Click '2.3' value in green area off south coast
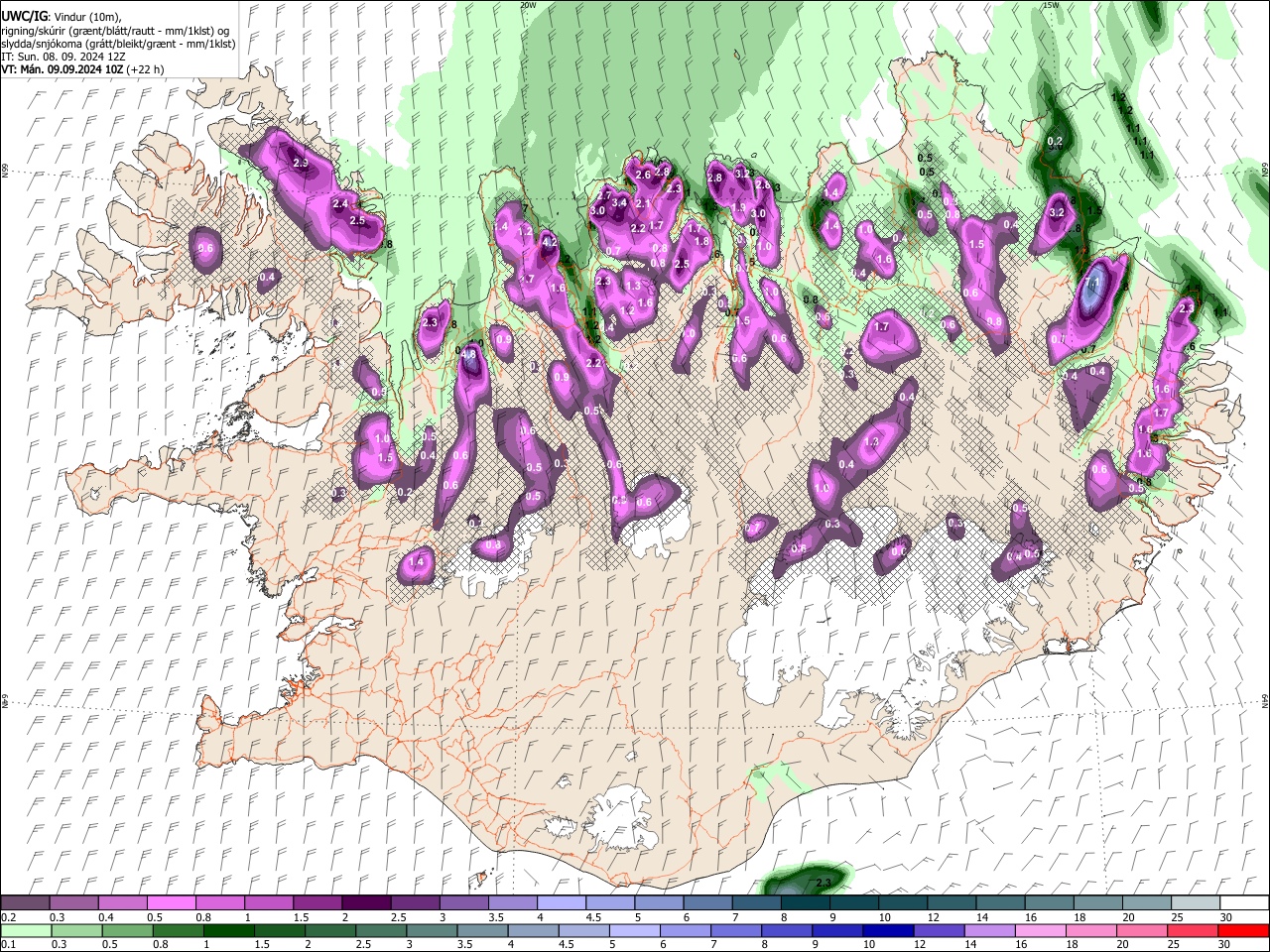Image resolution: width=1270 pixels, height=952 pixels. point(823,882)
